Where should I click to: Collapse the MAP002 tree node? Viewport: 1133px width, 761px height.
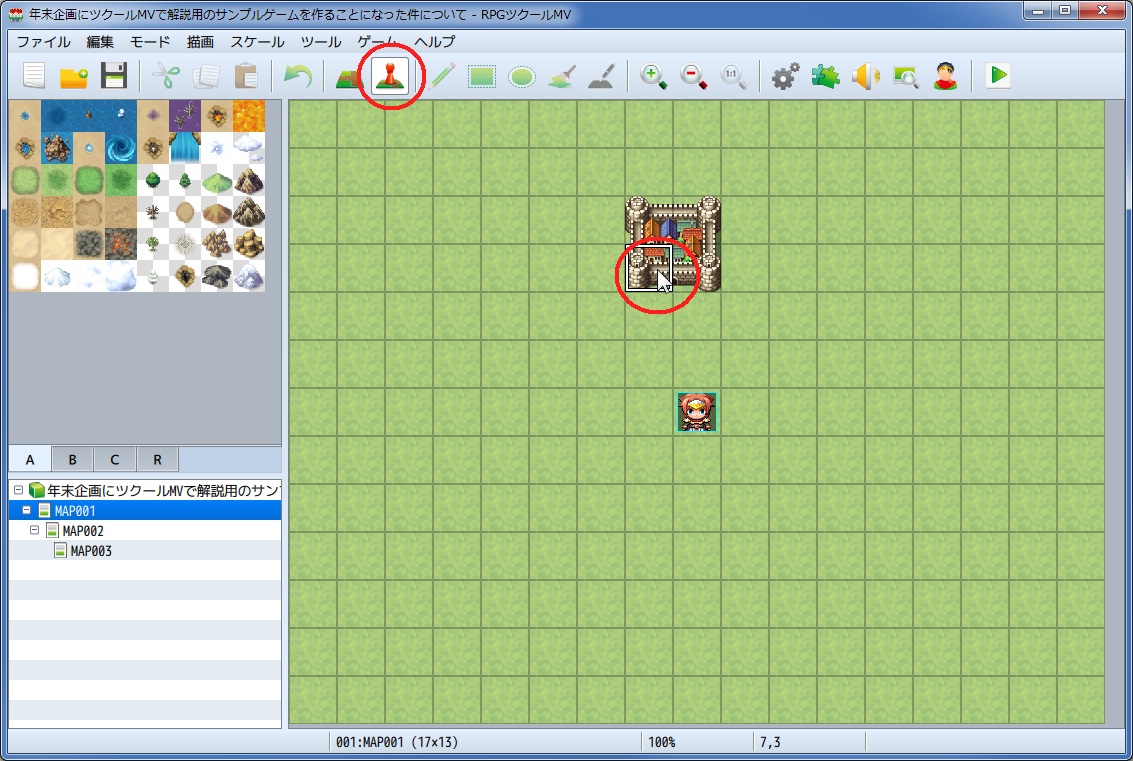pos(35,530)
